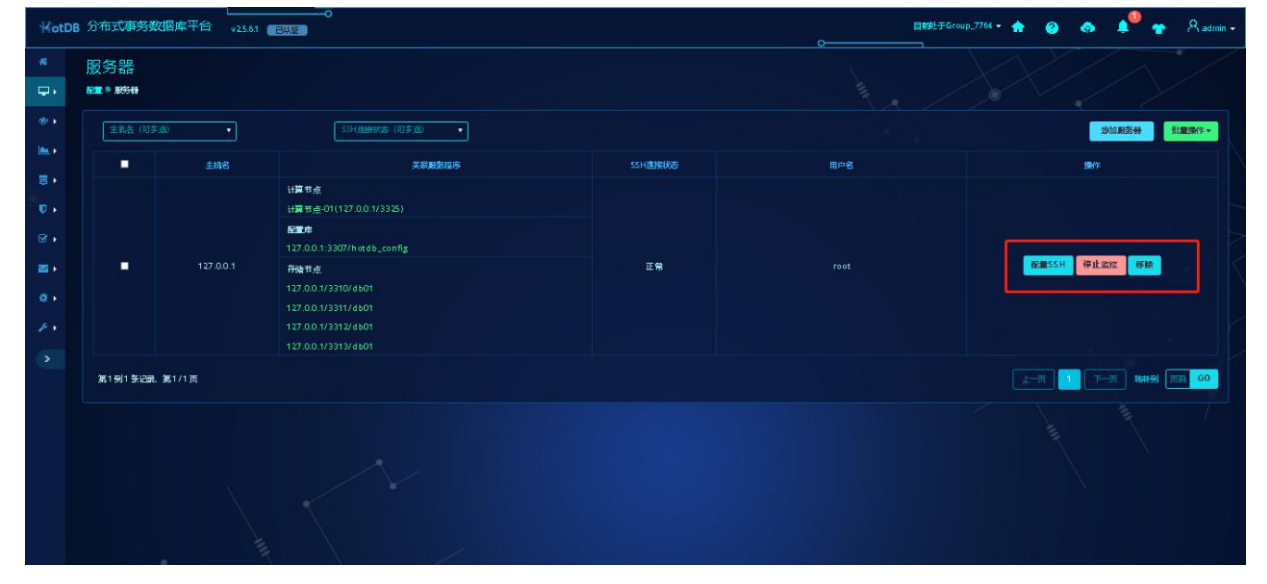Click the pink 停止监控 button

click(x=1100, y=265)
